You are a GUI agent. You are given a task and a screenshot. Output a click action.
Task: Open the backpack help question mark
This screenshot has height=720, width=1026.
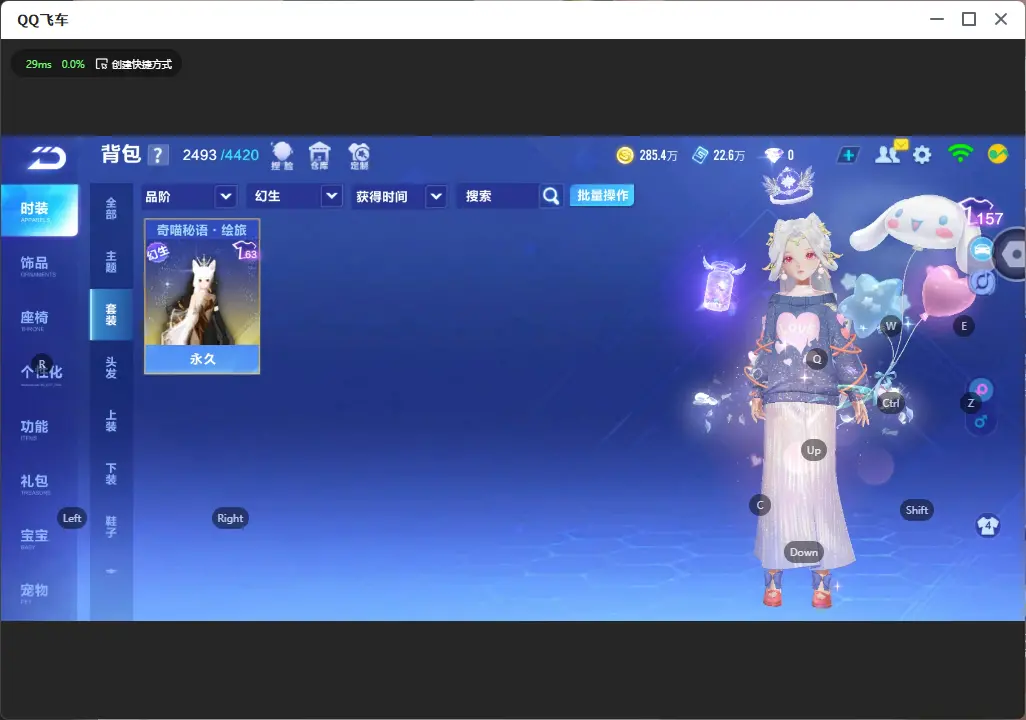point(158,155)
